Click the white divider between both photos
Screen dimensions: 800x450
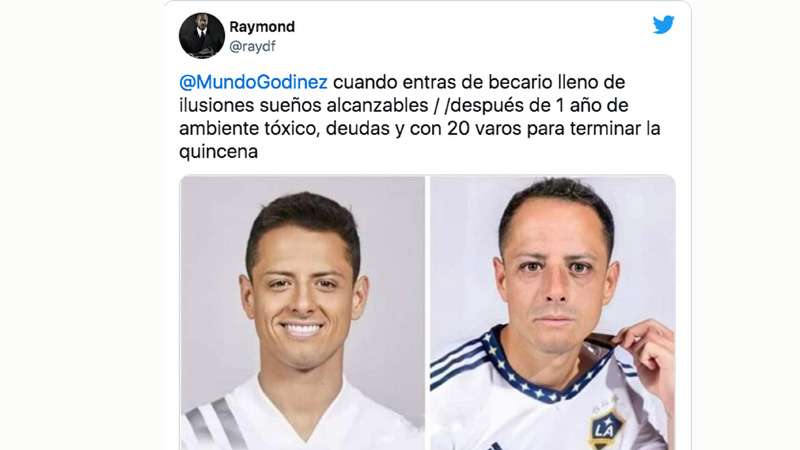[428, 313]
